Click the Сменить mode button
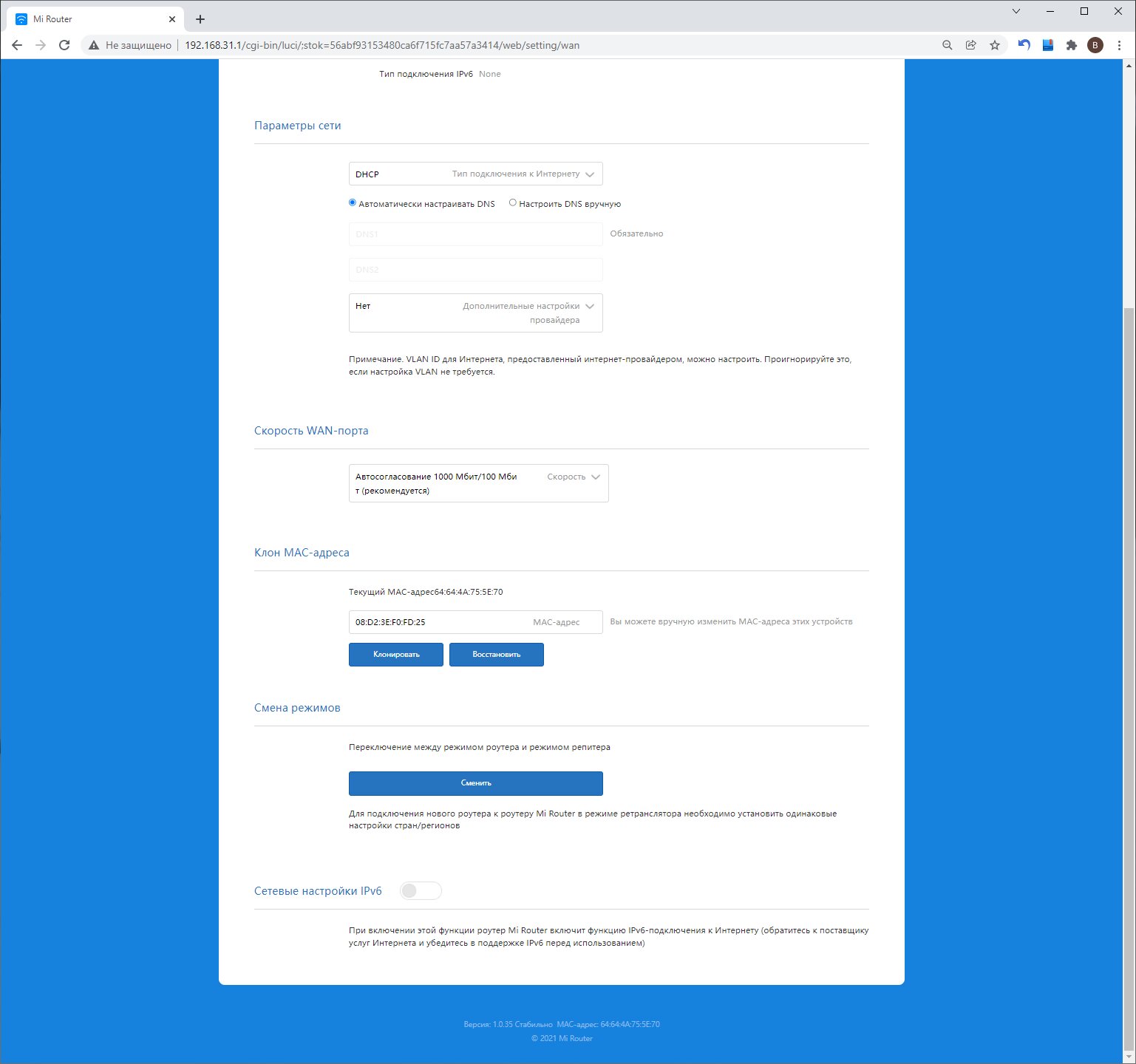Image resolution: width=1136 pixels, height=1064 pixels. coord(476,783)
